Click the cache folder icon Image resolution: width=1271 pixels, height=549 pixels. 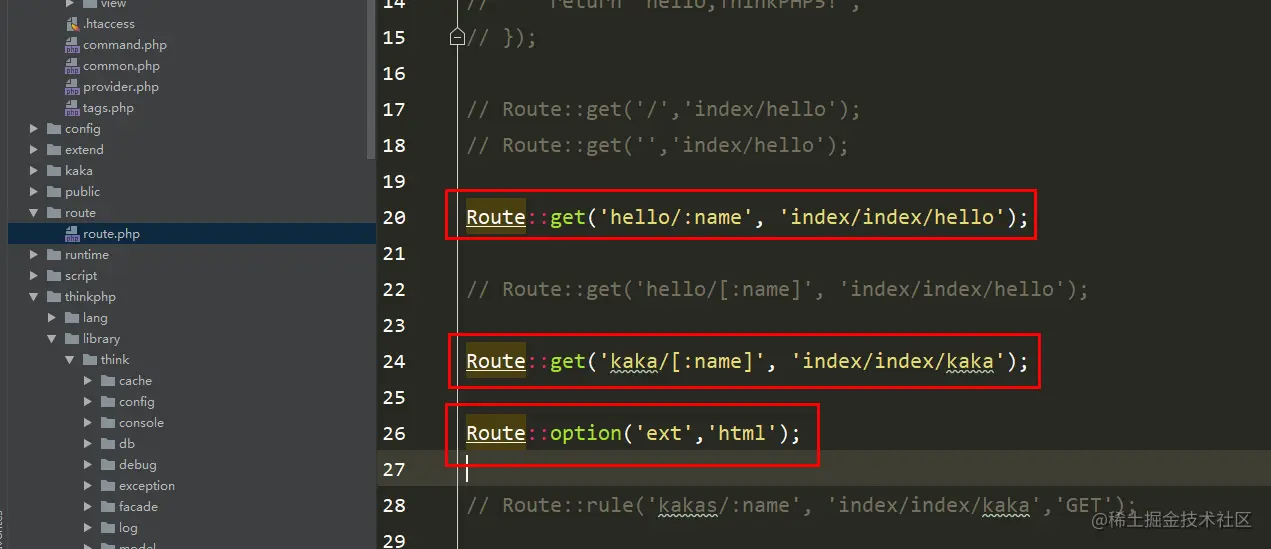[108, 381]
